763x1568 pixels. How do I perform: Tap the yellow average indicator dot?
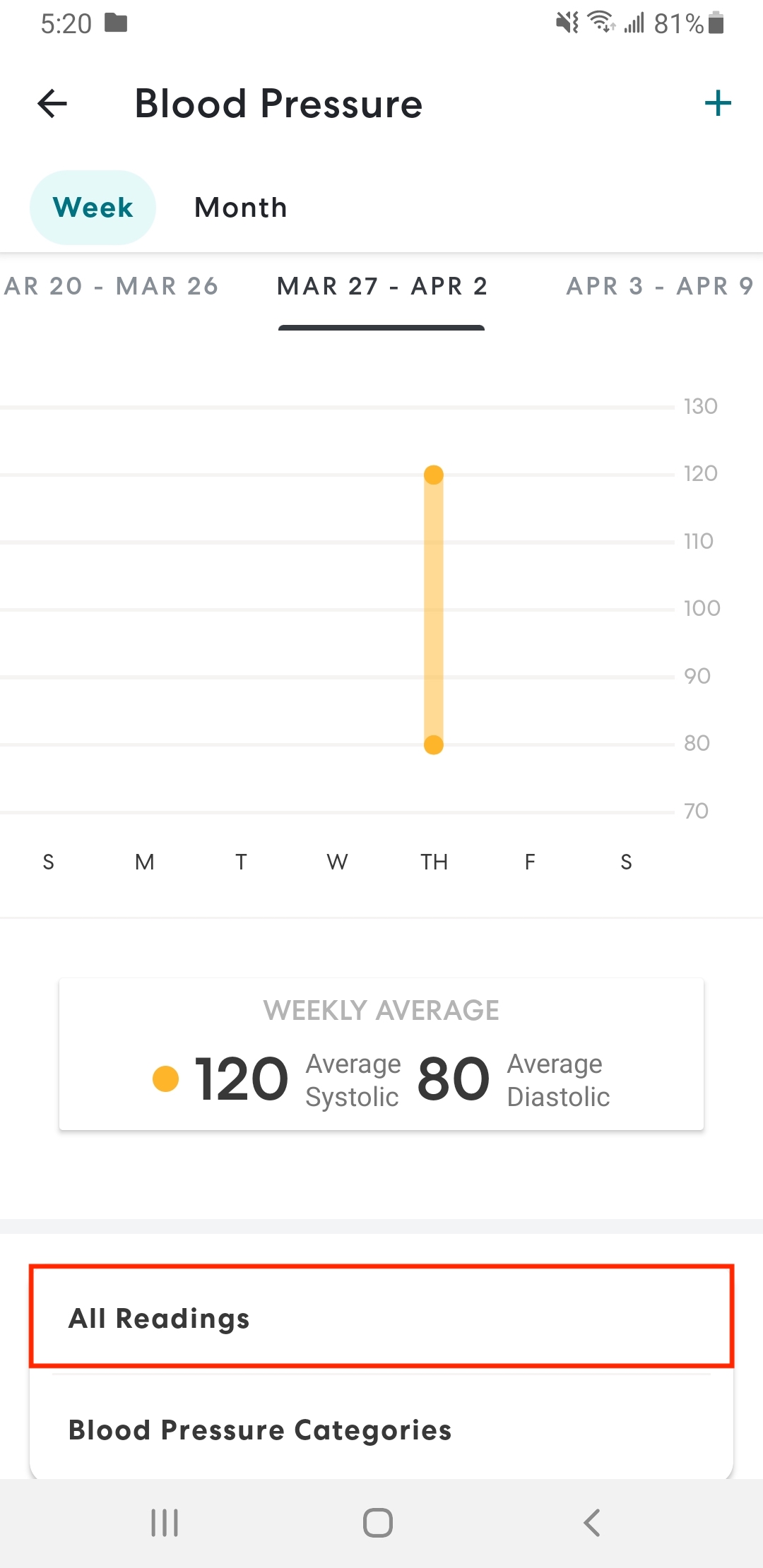(x=166, y=1079)
